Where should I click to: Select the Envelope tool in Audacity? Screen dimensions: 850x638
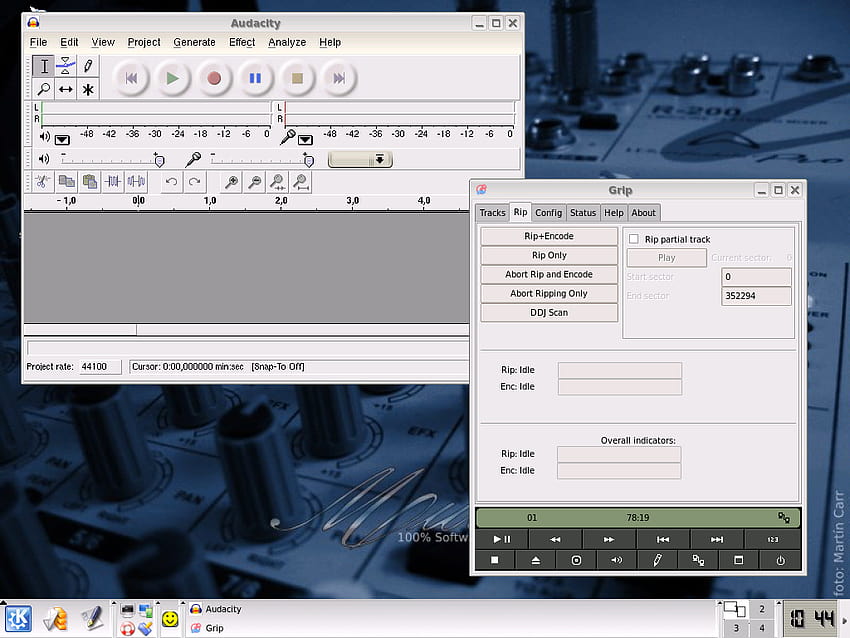point(66,66)
